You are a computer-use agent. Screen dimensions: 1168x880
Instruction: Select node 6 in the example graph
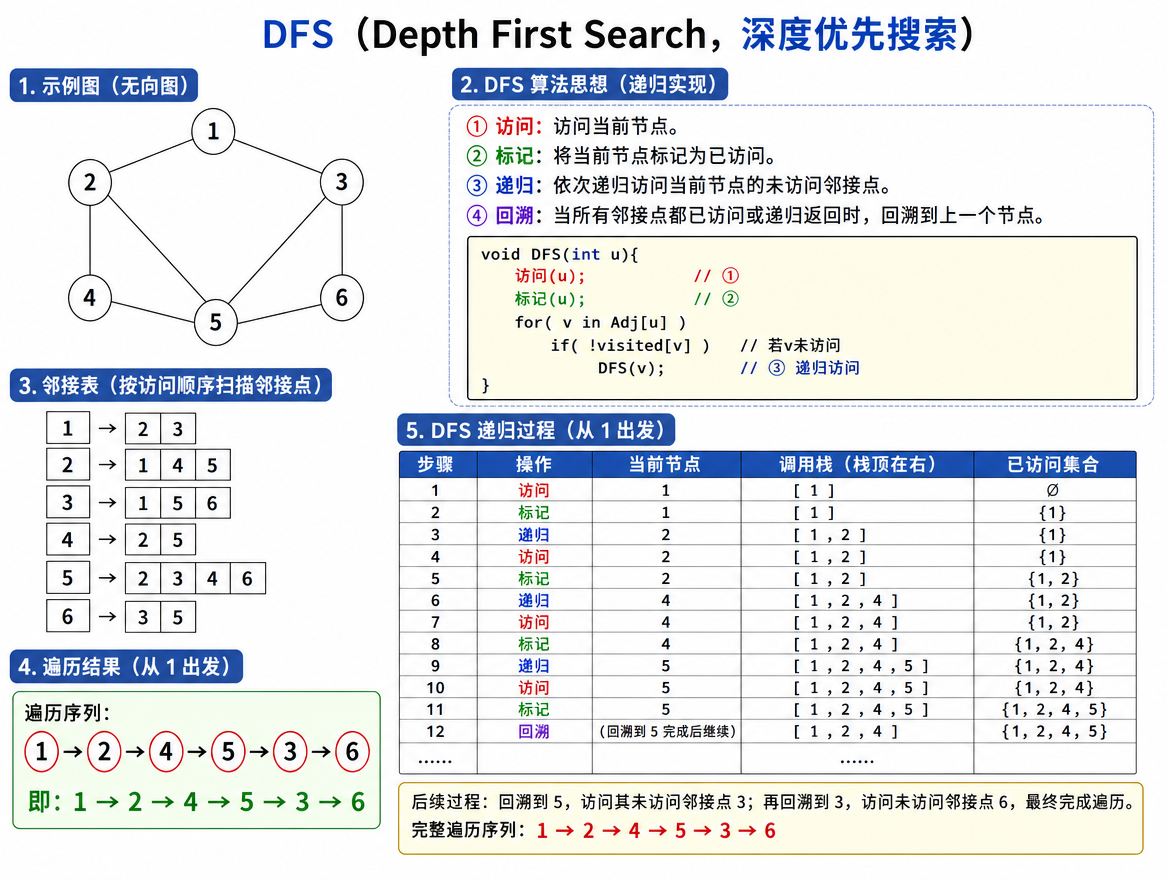tap(342, 298)
